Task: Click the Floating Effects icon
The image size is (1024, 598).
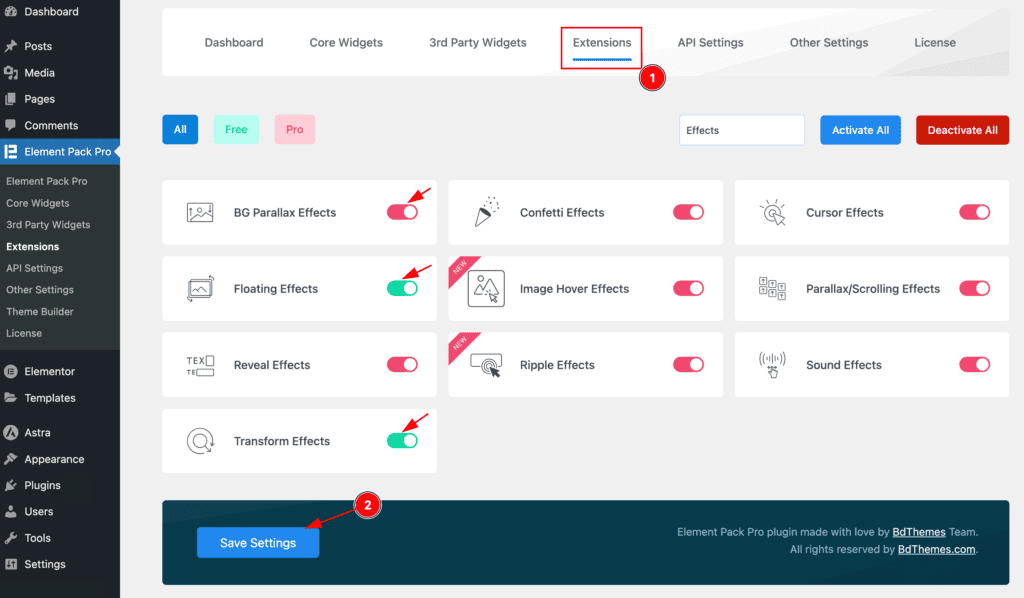Action: click(200, 288)
